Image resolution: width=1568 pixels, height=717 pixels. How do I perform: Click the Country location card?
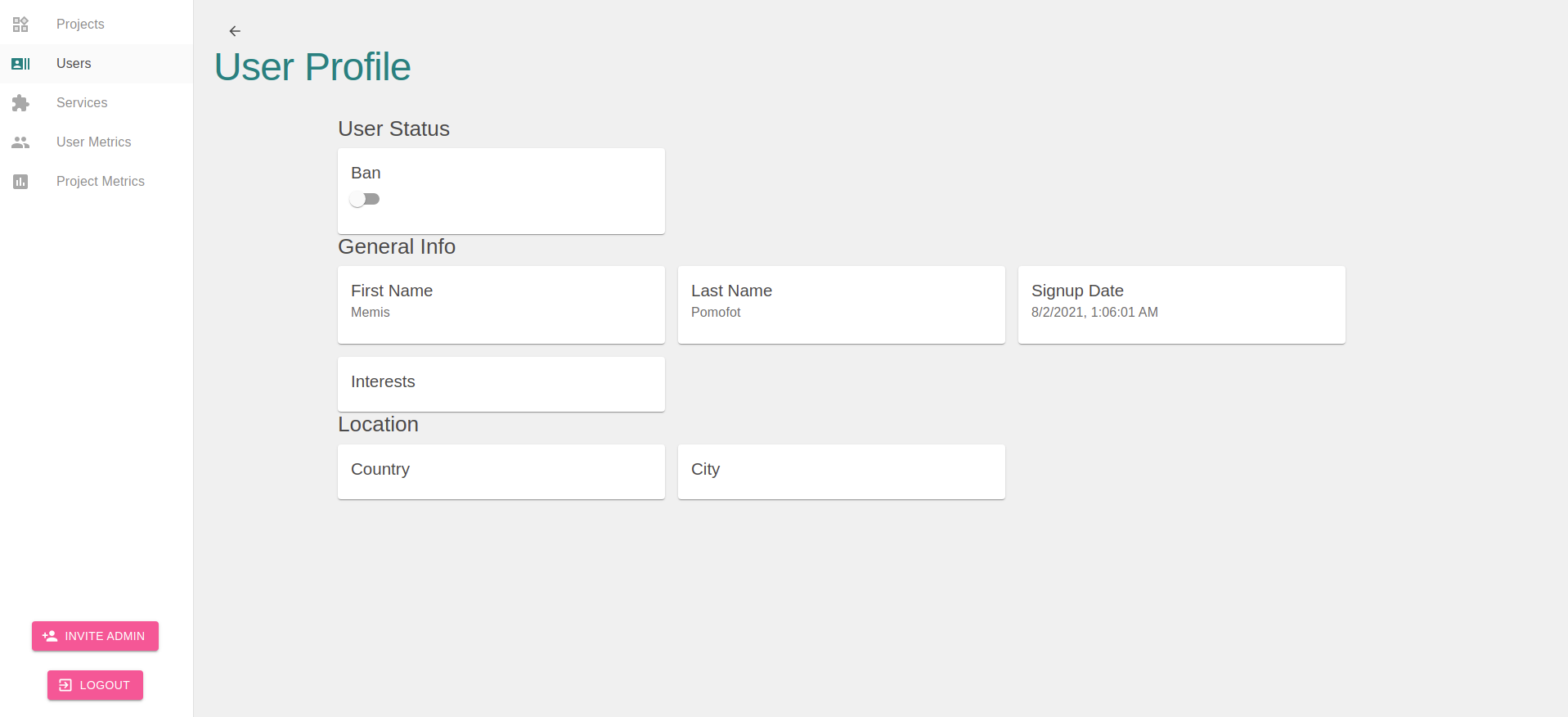(x=501, y=471)
